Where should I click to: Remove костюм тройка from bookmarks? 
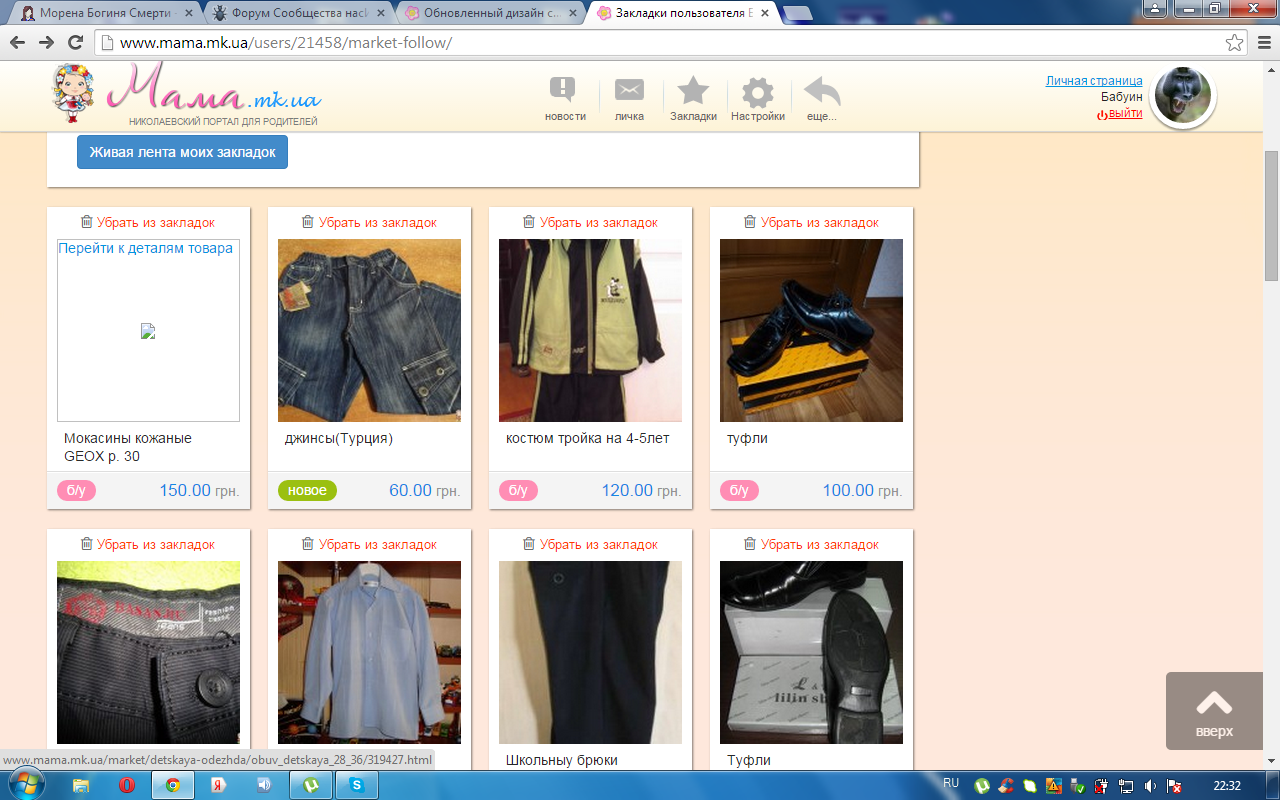pyautogui.click(x=590, y=222)
